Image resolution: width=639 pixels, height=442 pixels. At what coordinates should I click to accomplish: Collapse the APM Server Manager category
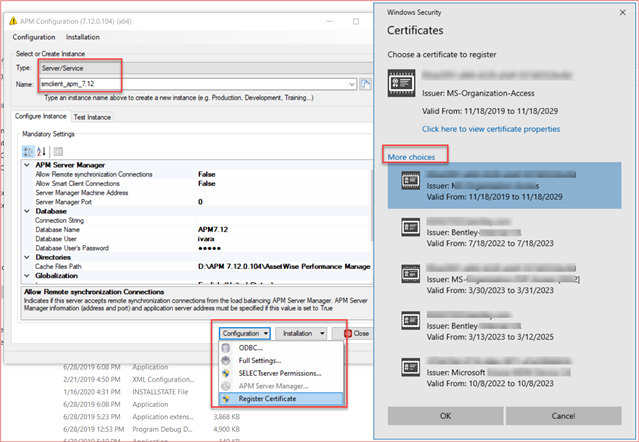(27, 165)
